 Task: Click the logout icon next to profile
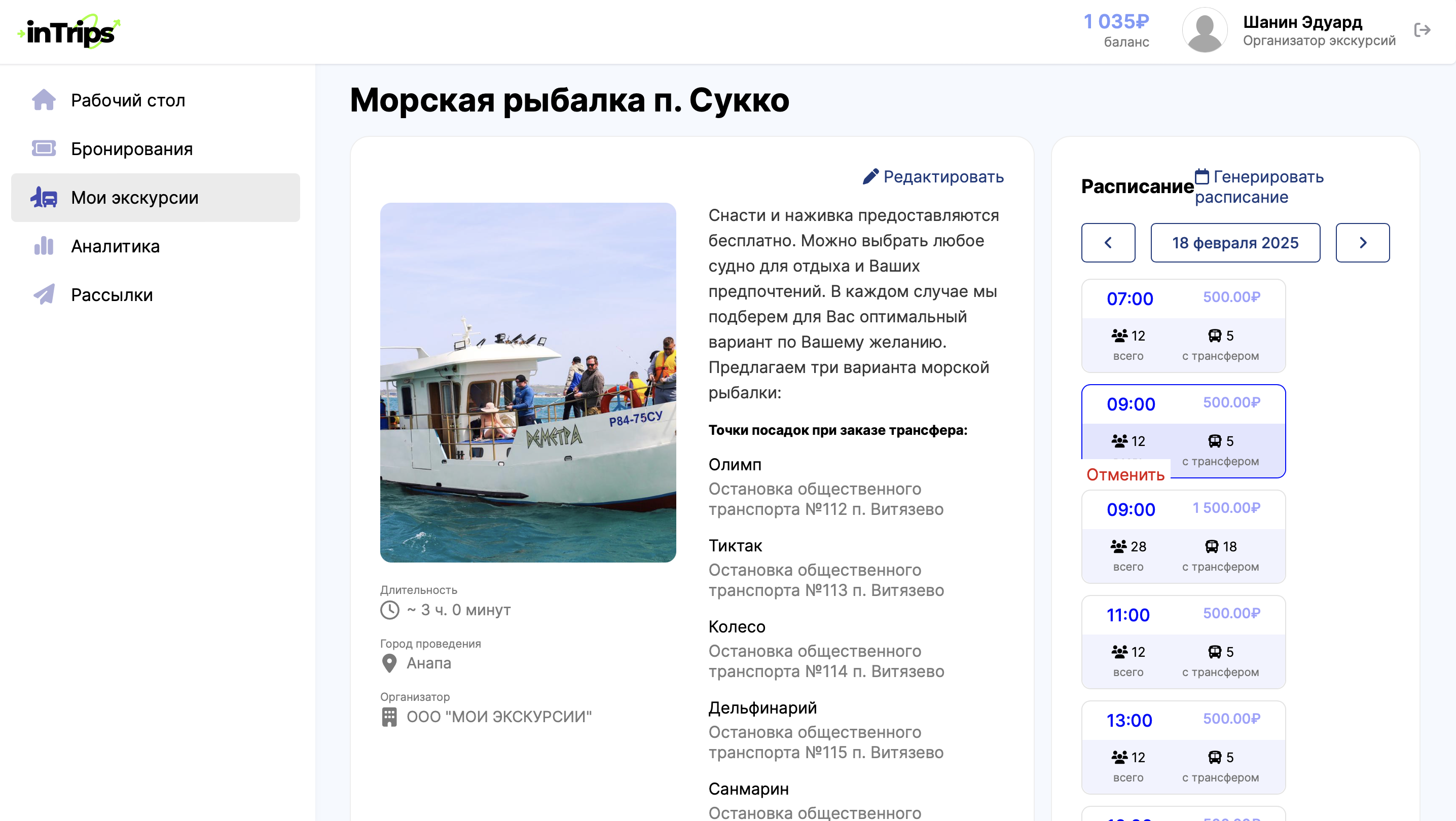tap(1422, 30)
